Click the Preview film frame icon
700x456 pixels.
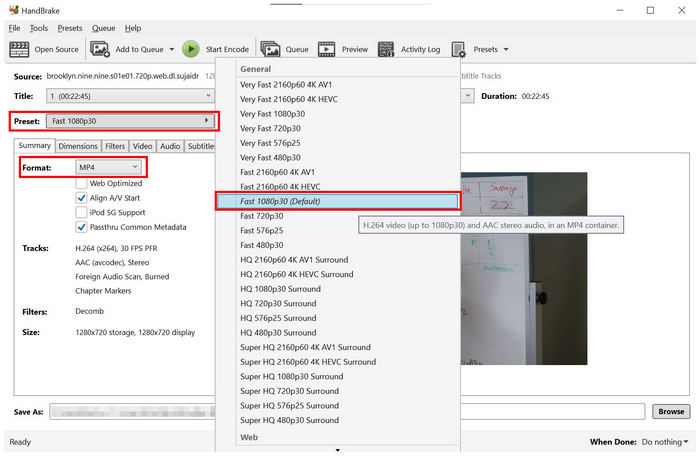pyautogui.click(x=326, y=49)
